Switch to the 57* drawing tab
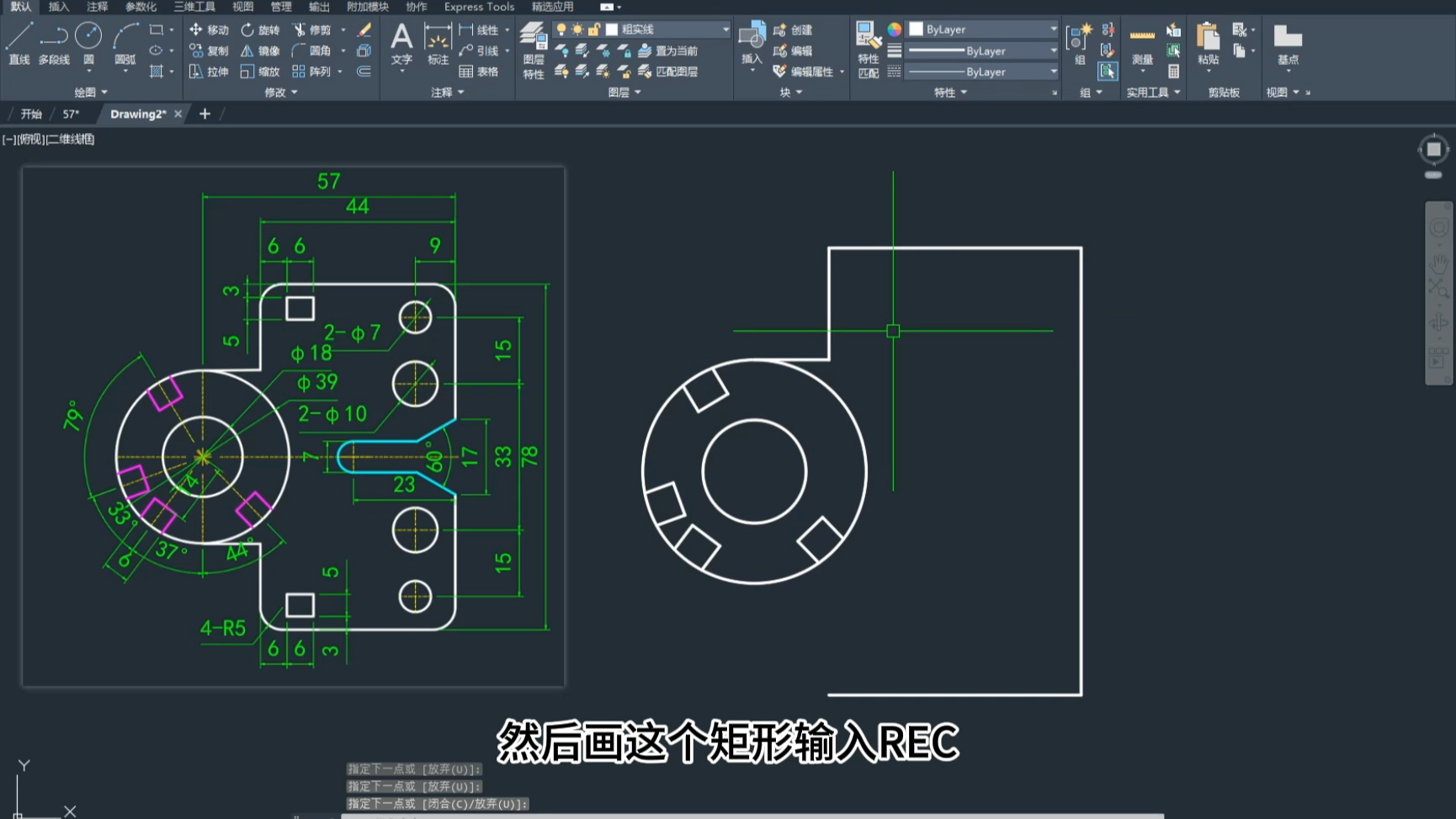 [x=71, y=114]
